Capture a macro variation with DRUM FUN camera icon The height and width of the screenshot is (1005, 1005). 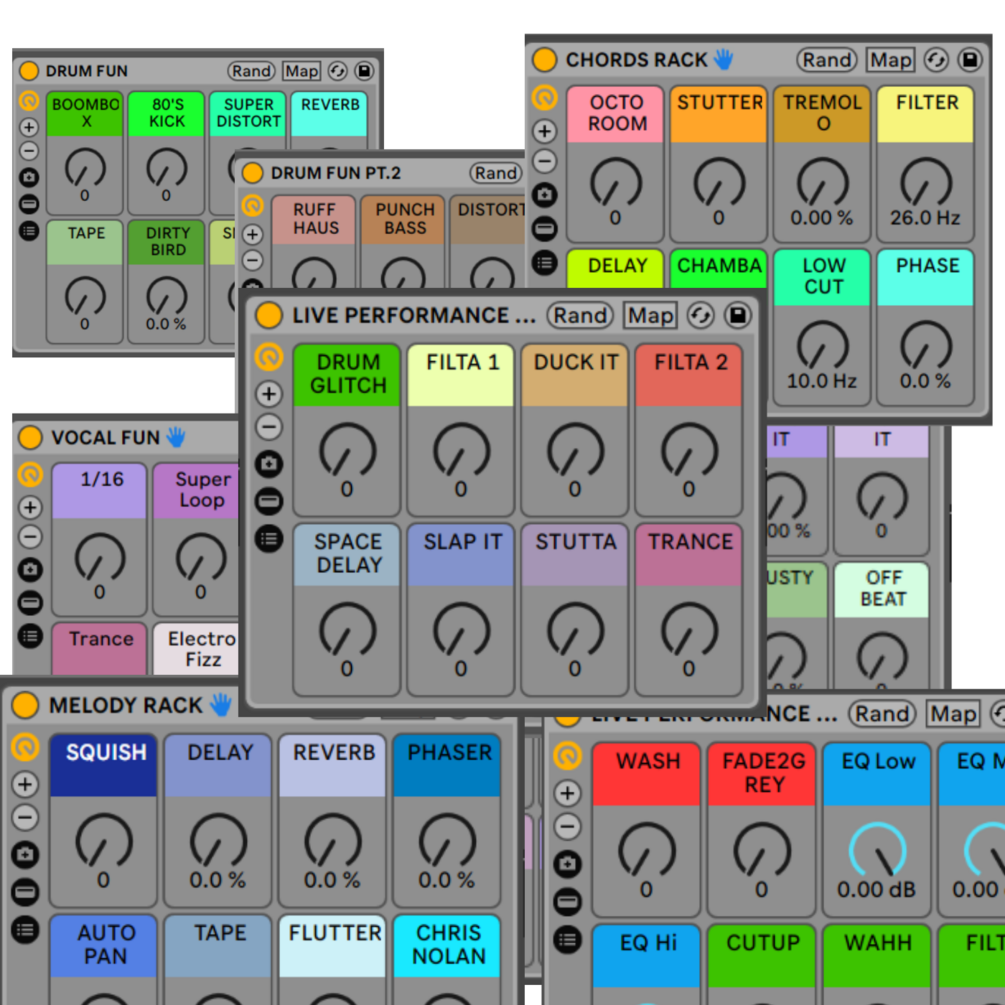pyautogui.click(x=29, y=177)
